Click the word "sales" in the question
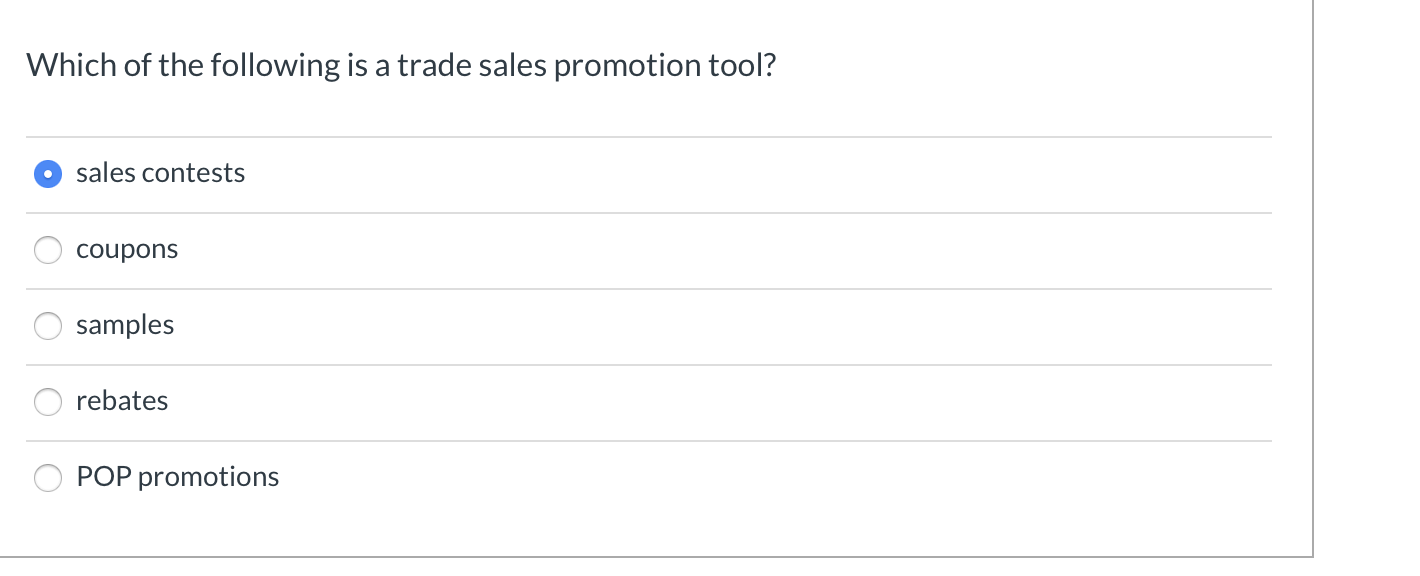This screenshot has height=576, width=1420. tap(510, 66)
